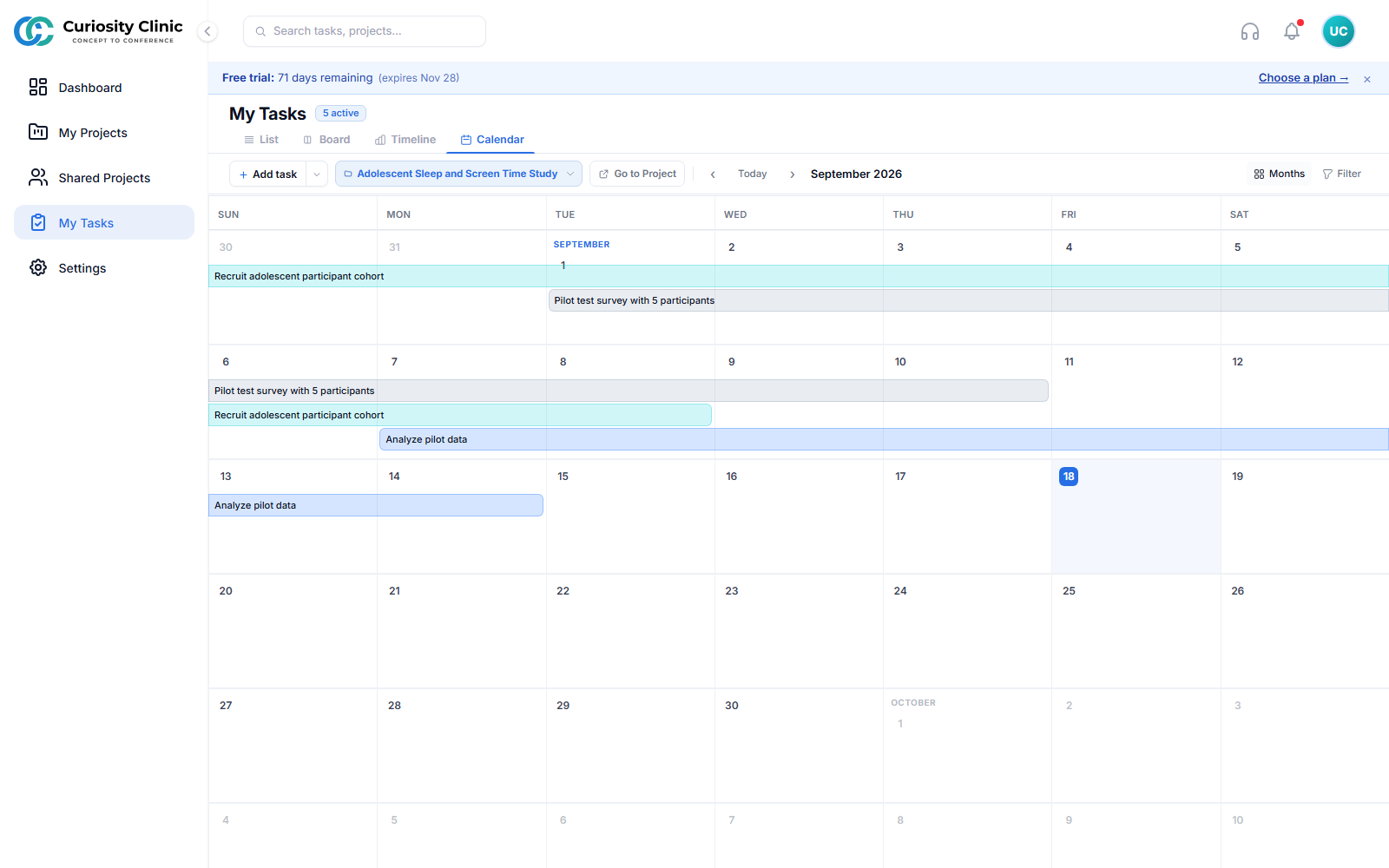Open the Analyze pilot data event on September 13
This screenshot has width=1389, height=868.
tap(376, 505)
